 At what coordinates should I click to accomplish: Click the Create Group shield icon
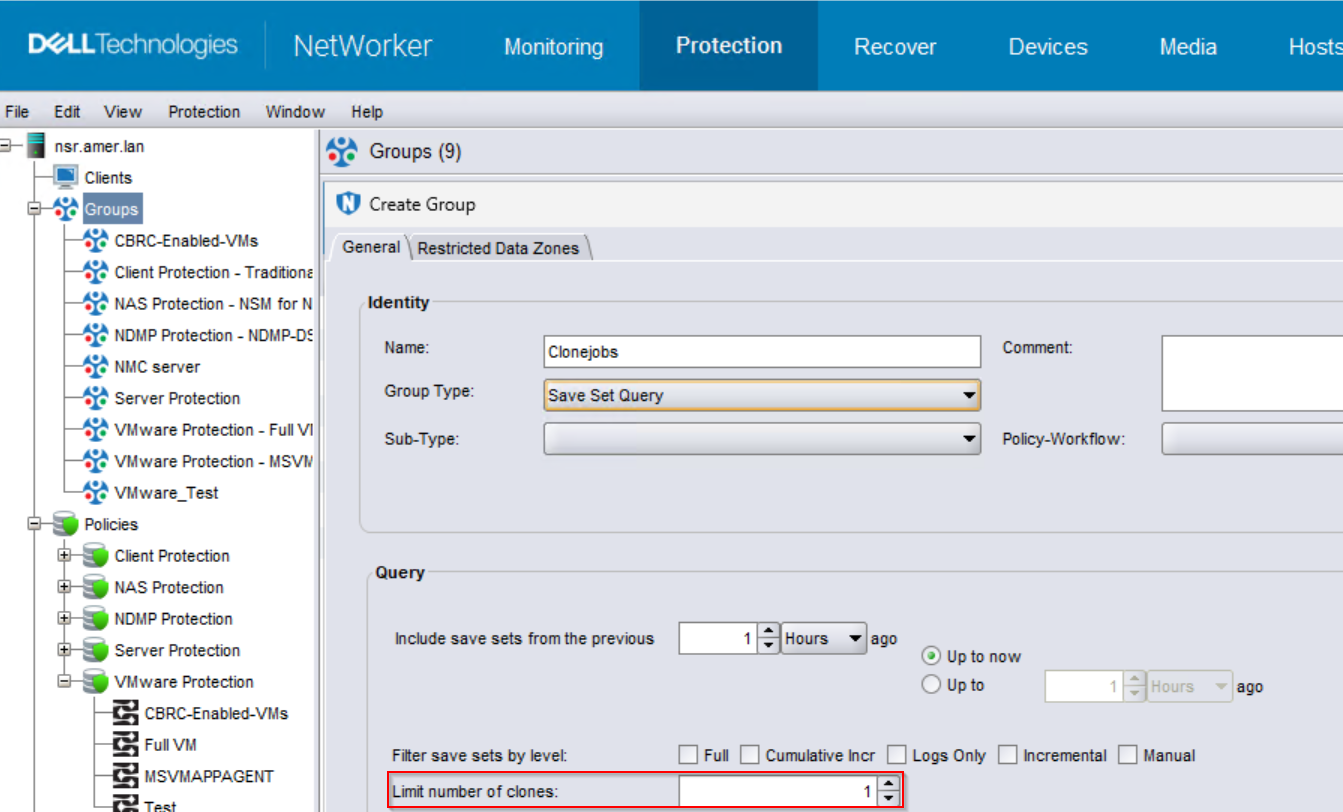348,203
